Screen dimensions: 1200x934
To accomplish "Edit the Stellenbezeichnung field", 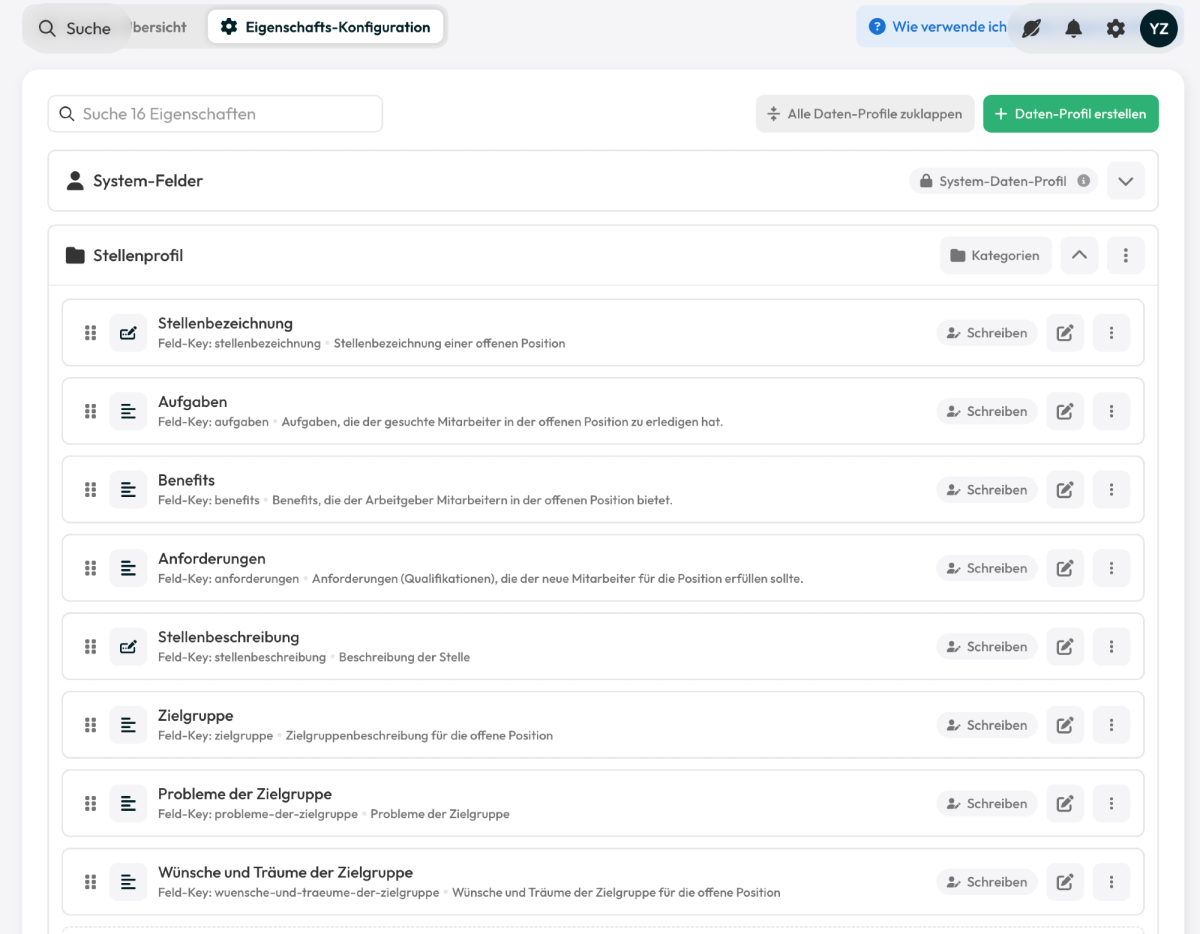I will pyautogui.click(x=1065, y=333).
